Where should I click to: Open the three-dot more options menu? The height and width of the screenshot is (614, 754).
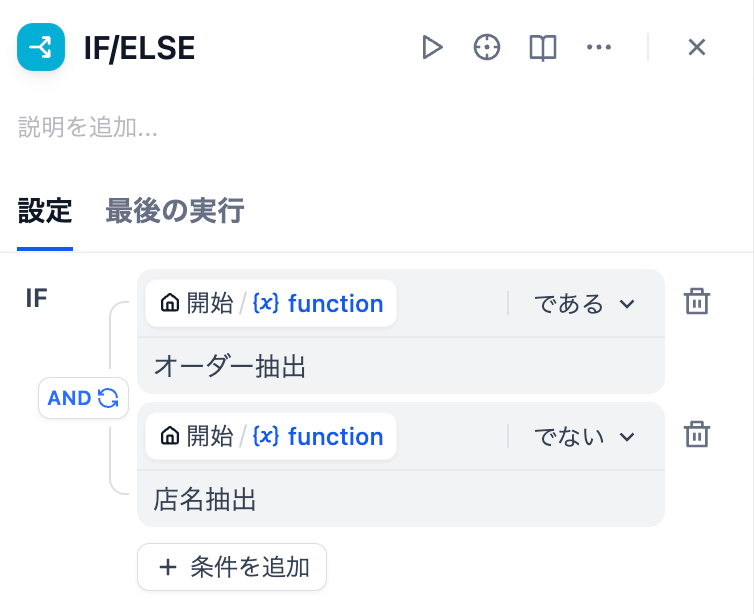[x=599, y=47]
